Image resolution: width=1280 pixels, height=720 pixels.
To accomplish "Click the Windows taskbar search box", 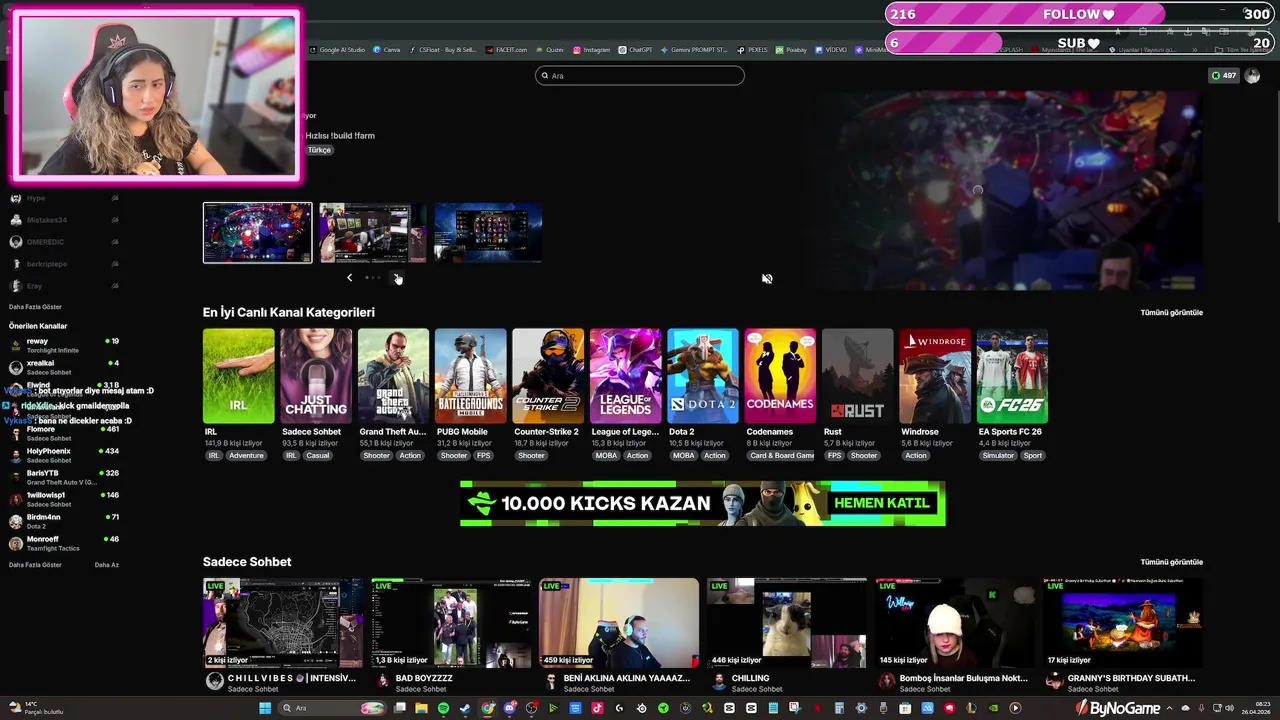I will [x=333, y=708].
